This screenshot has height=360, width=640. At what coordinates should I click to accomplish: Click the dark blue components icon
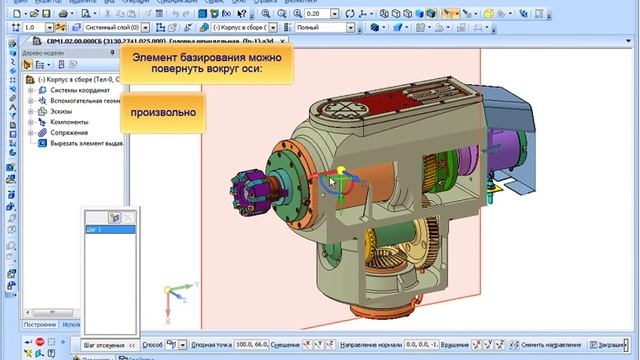374,27
